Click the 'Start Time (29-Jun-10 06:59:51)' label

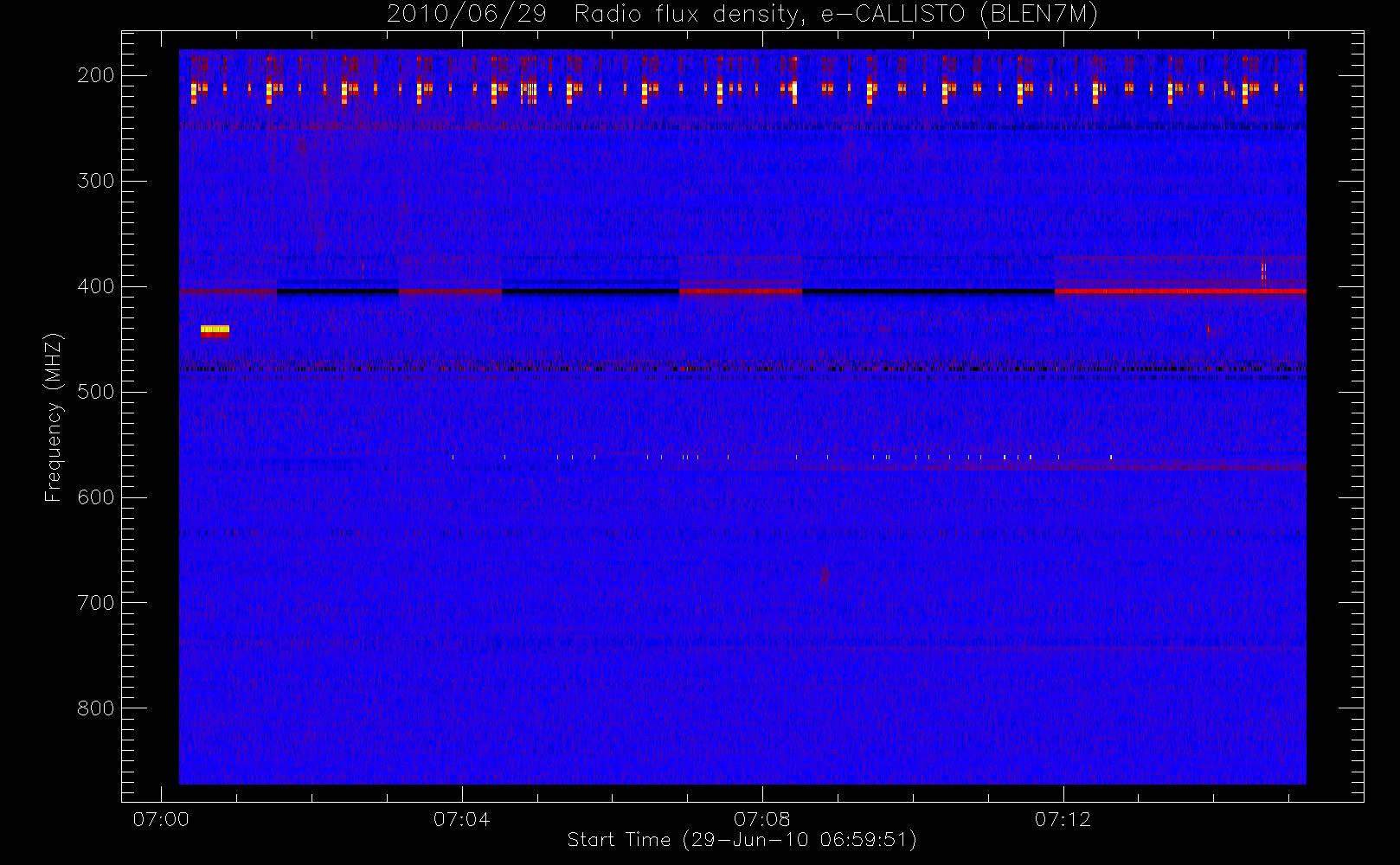(742, 840)
